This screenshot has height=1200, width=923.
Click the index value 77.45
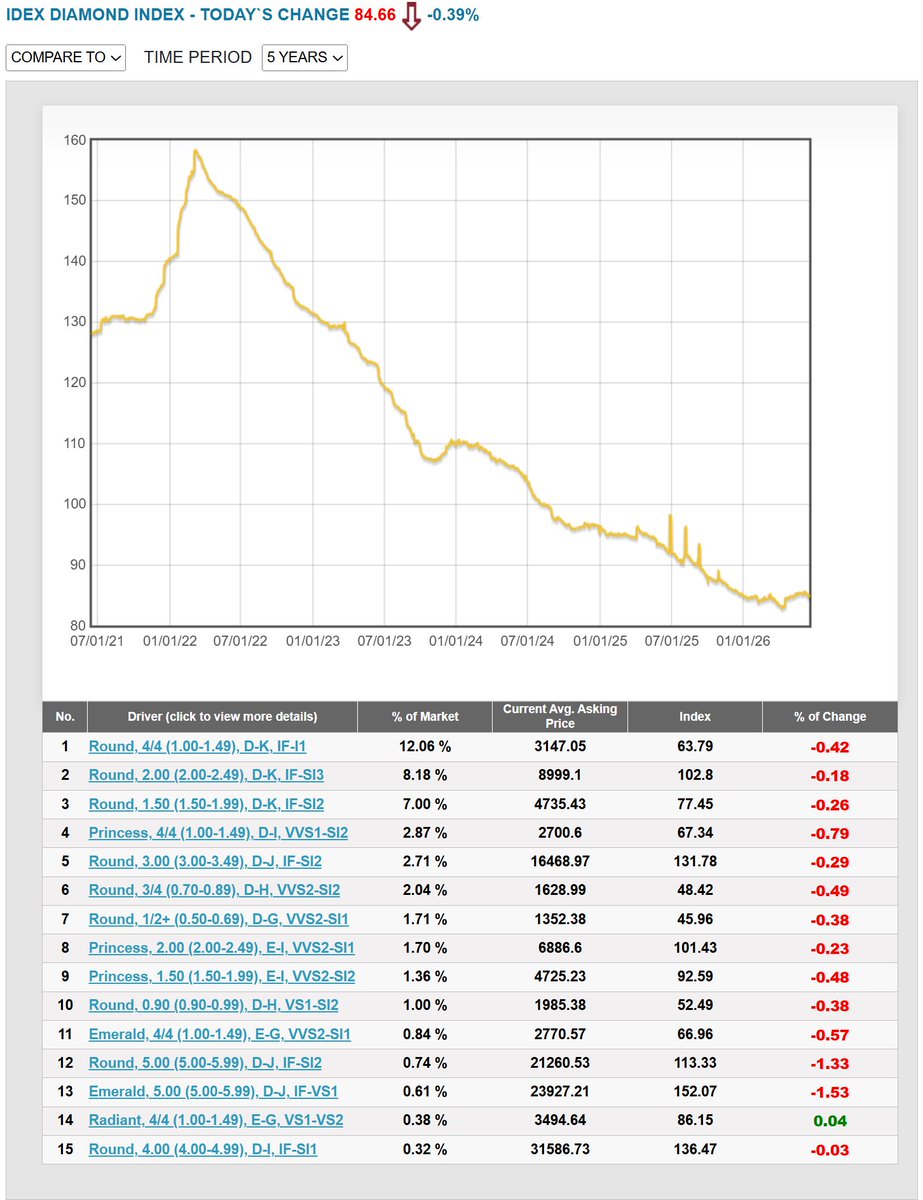pos(695,804)
